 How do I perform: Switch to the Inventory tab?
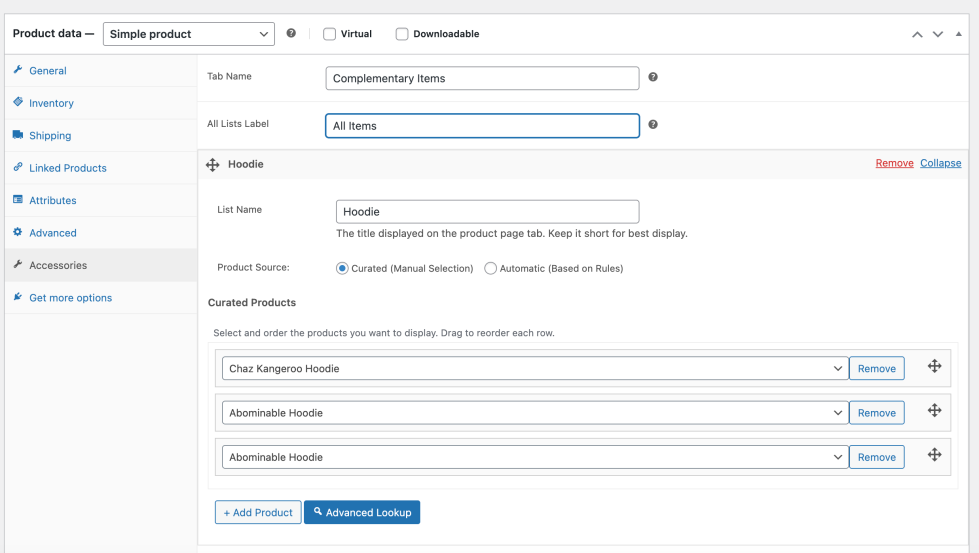(x=51, y=103)
